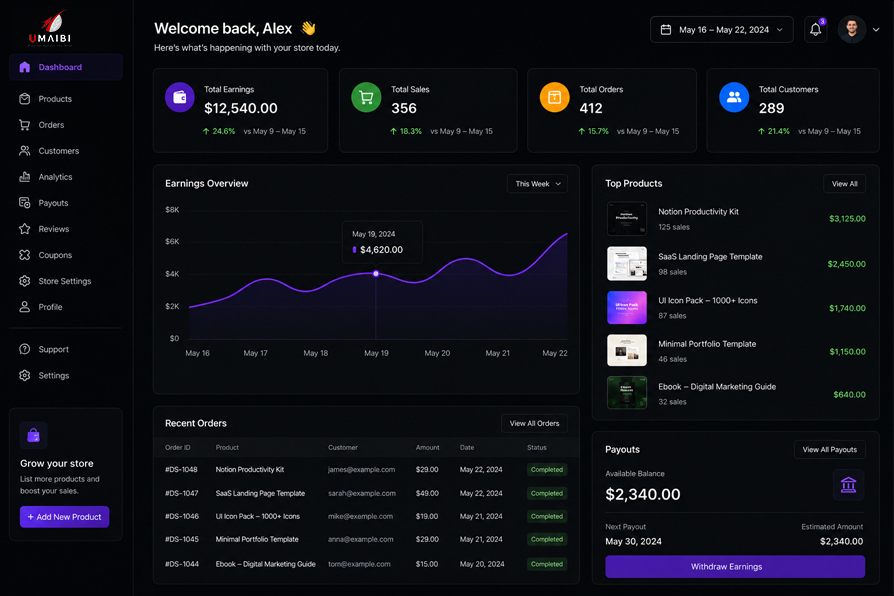Viewport: 894px width, 596px height.
Task: Click the Payouts icon in sidebar
Action: point(25,202)
